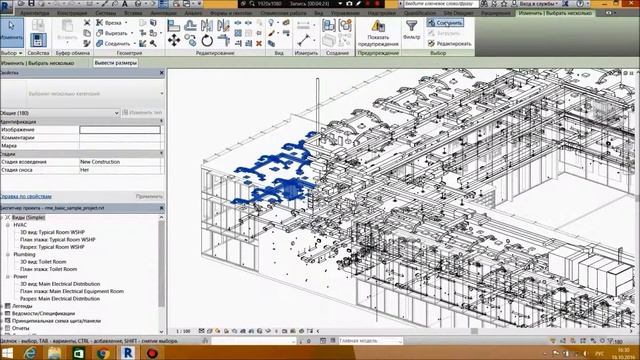This screenshot has width=640, height=360.
Task: Collapse the Power tree node
Action: (7, 276)
